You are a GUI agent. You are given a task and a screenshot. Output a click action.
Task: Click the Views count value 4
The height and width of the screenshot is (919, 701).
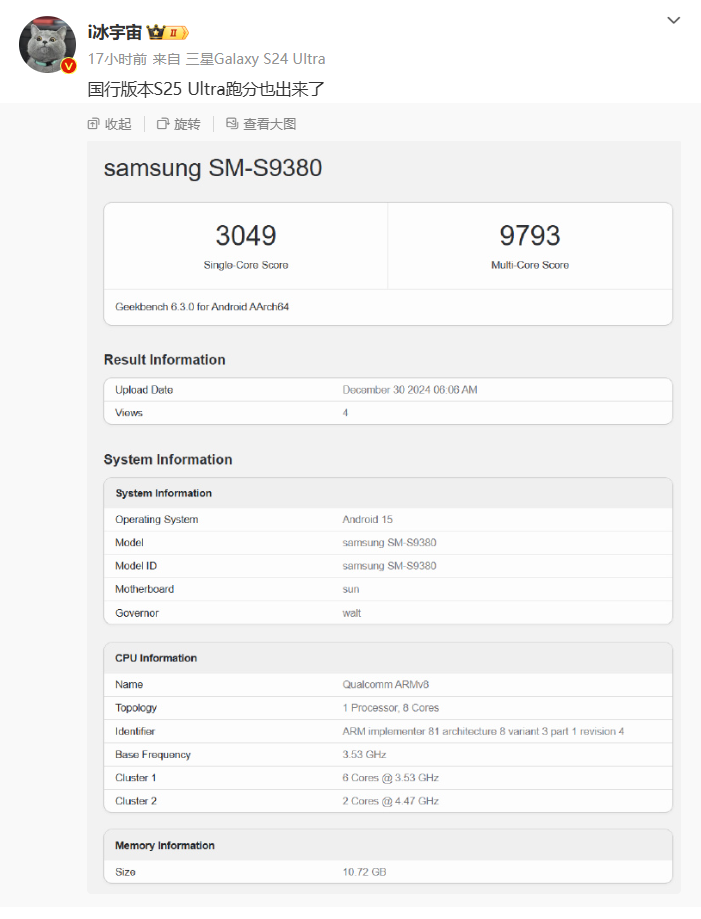(x=345, y=413)
